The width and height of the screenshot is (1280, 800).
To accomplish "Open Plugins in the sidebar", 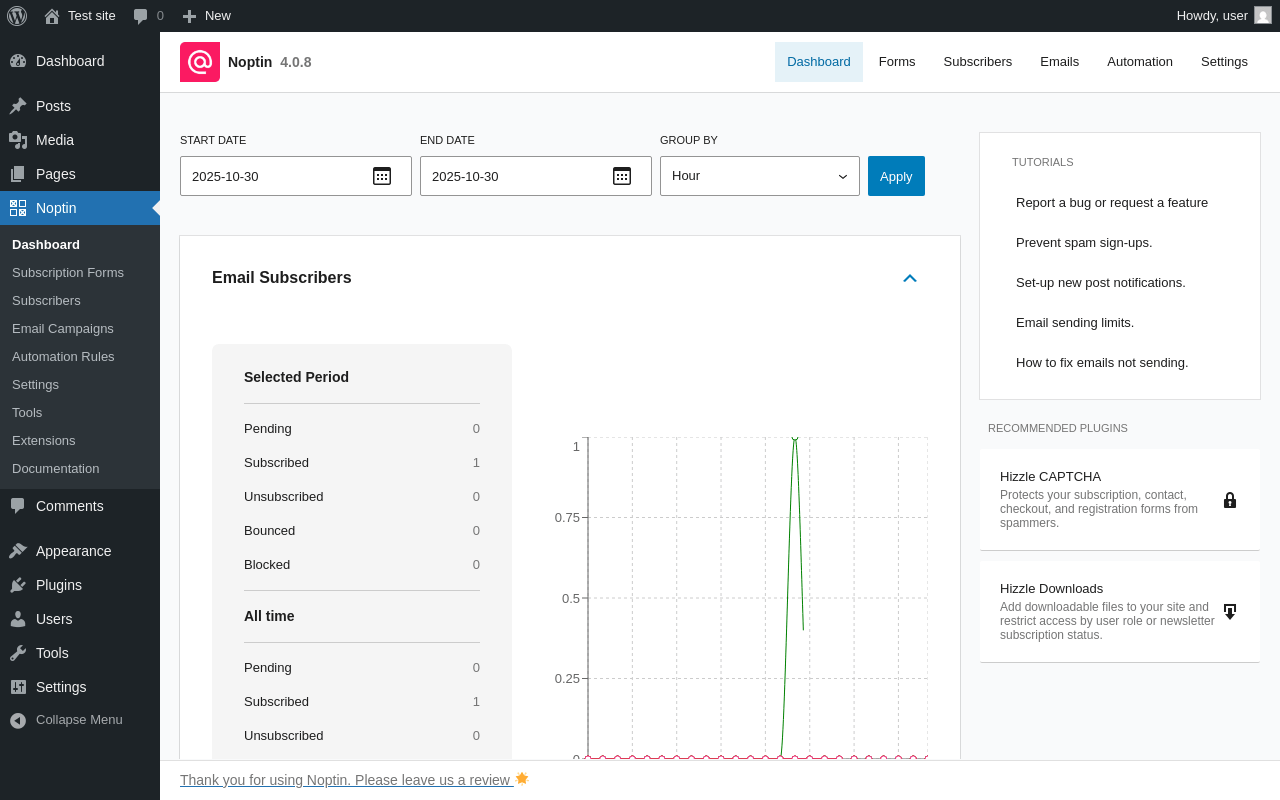I will tap(59, 585).
